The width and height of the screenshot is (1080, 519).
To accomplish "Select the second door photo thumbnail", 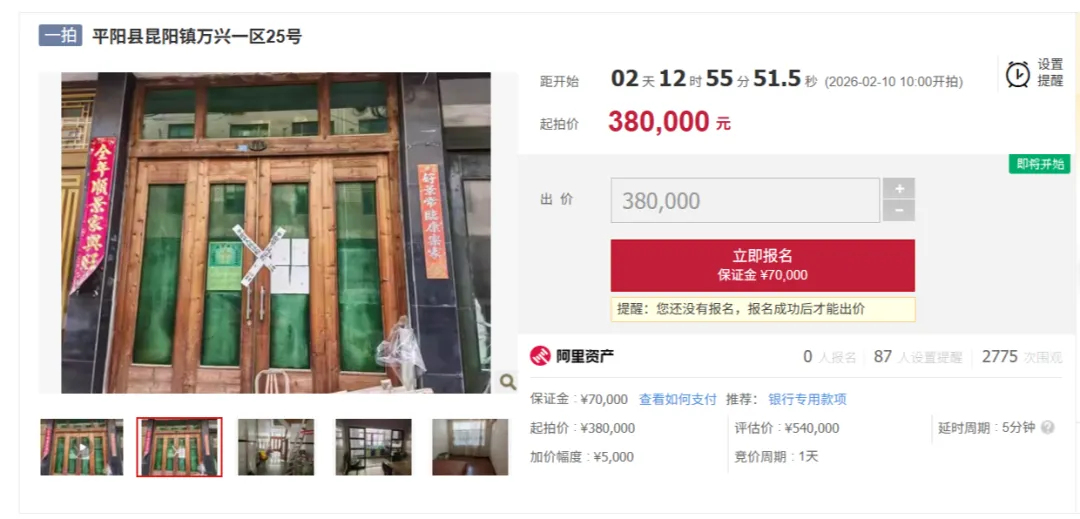I will click(x=179, y=447).
